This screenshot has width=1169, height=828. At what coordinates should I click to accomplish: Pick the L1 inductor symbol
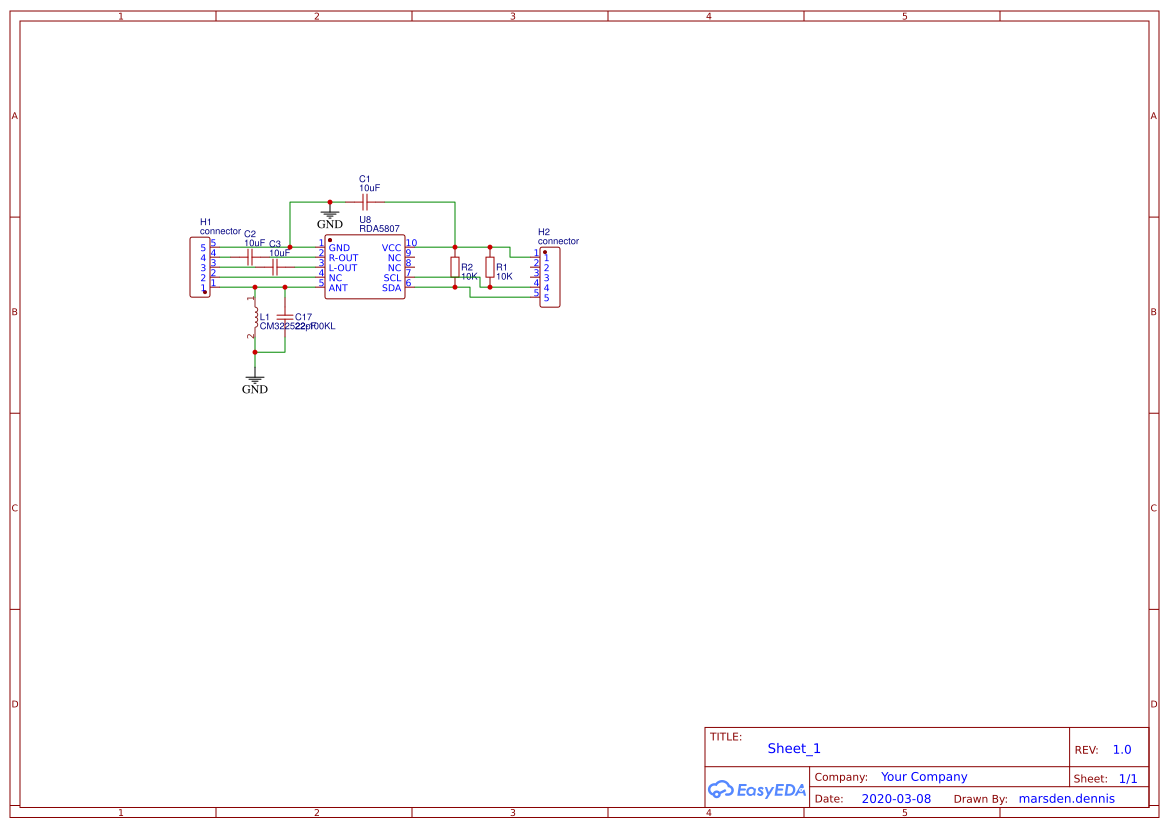tap(255, 318)
